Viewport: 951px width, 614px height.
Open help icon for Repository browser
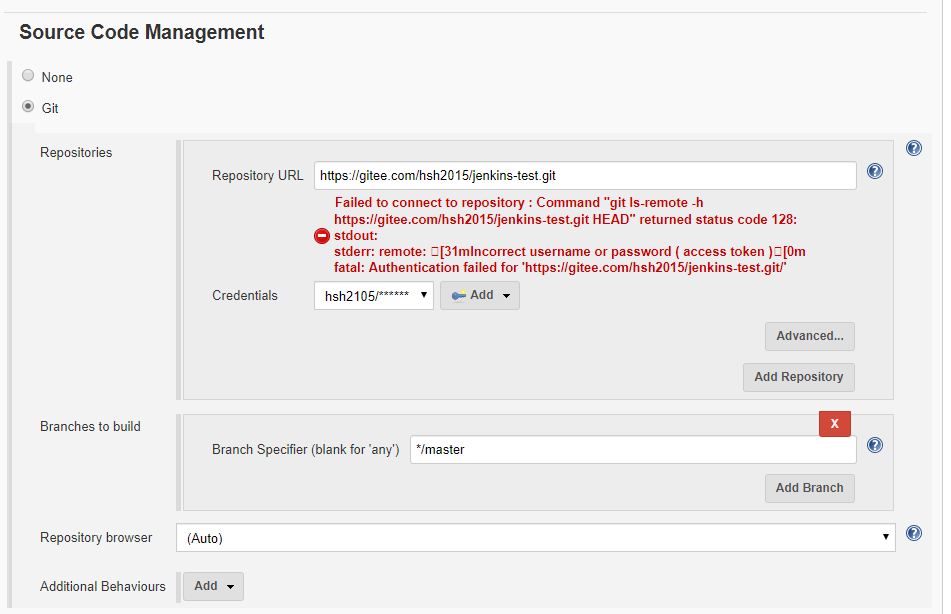[913, 533]
